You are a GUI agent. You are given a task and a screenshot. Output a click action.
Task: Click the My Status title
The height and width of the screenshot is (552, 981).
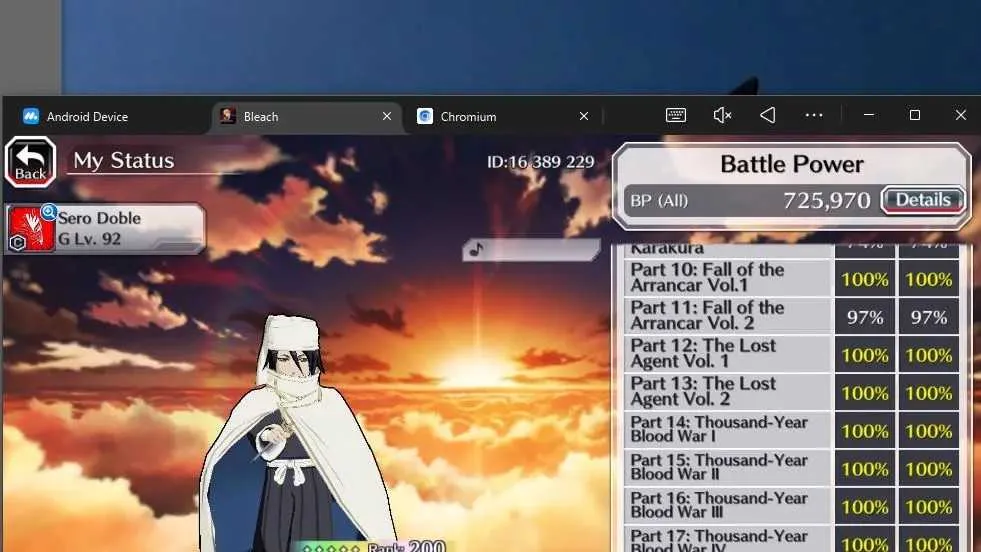pyautogui.click(x=124, y=161)
